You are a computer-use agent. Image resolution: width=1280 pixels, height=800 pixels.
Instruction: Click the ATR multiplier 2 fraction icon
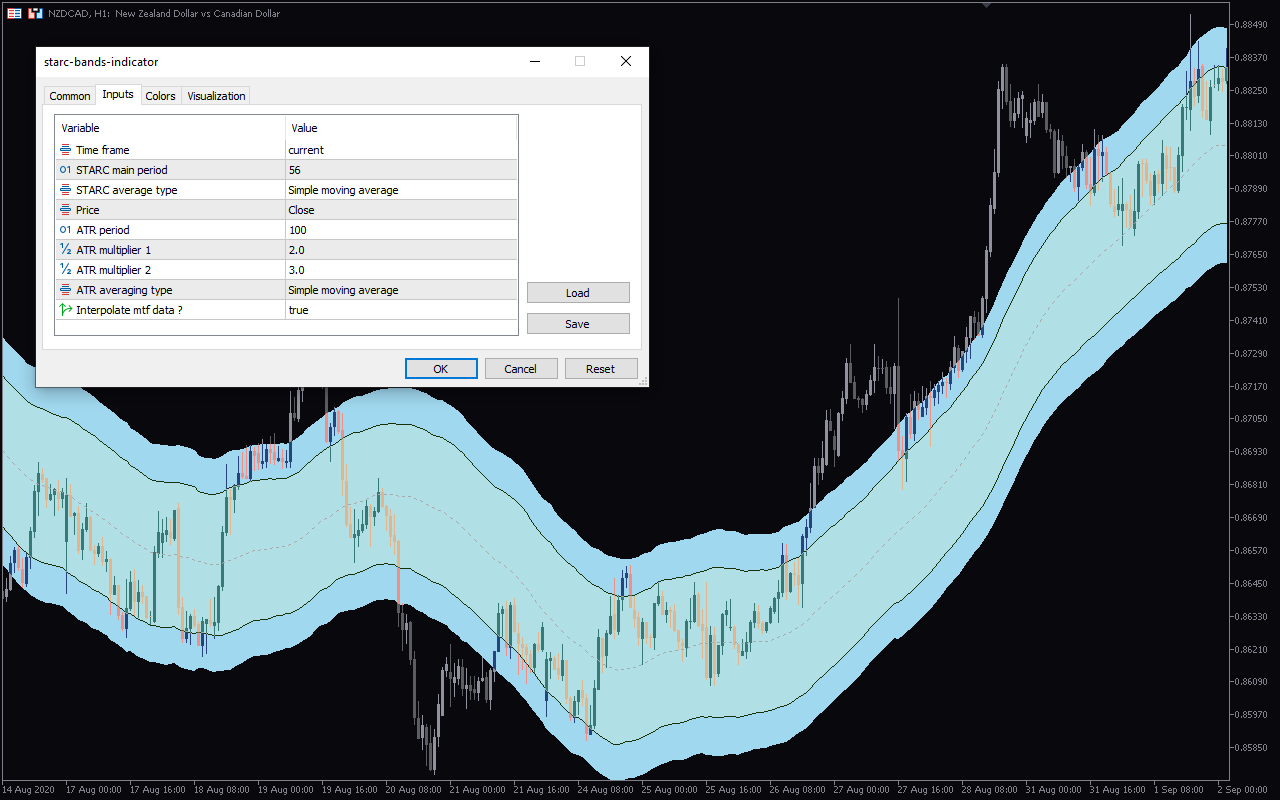click(66, 270)
